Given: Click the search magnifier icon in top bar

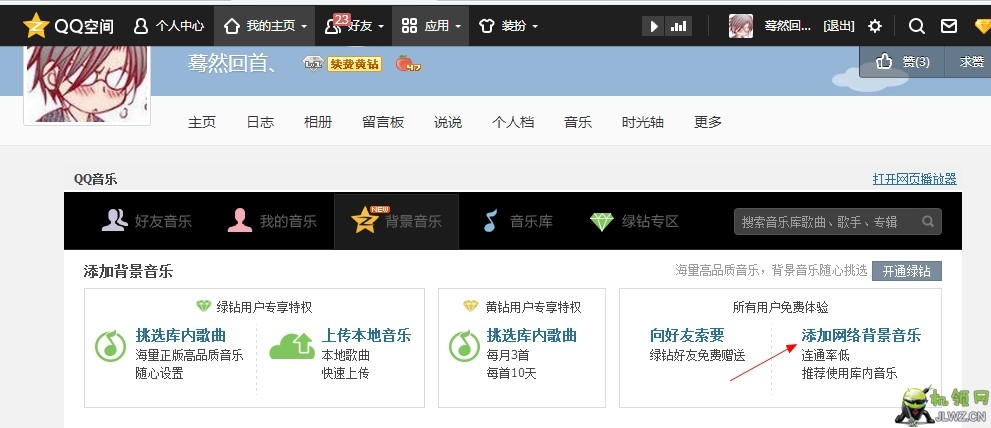Looking at the screenshot, I should [x=916, y=26].
